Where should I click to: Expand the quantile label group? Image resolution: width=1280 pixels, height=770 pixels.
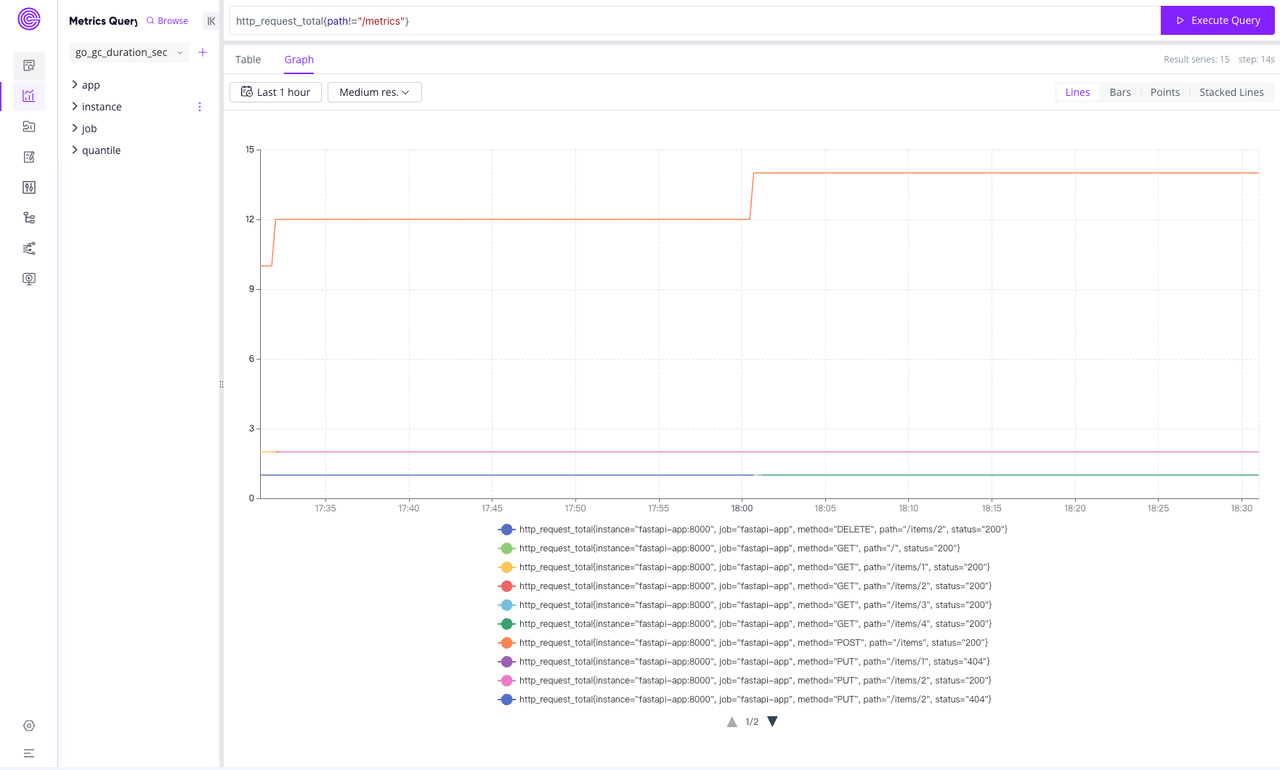coord(100,149)
